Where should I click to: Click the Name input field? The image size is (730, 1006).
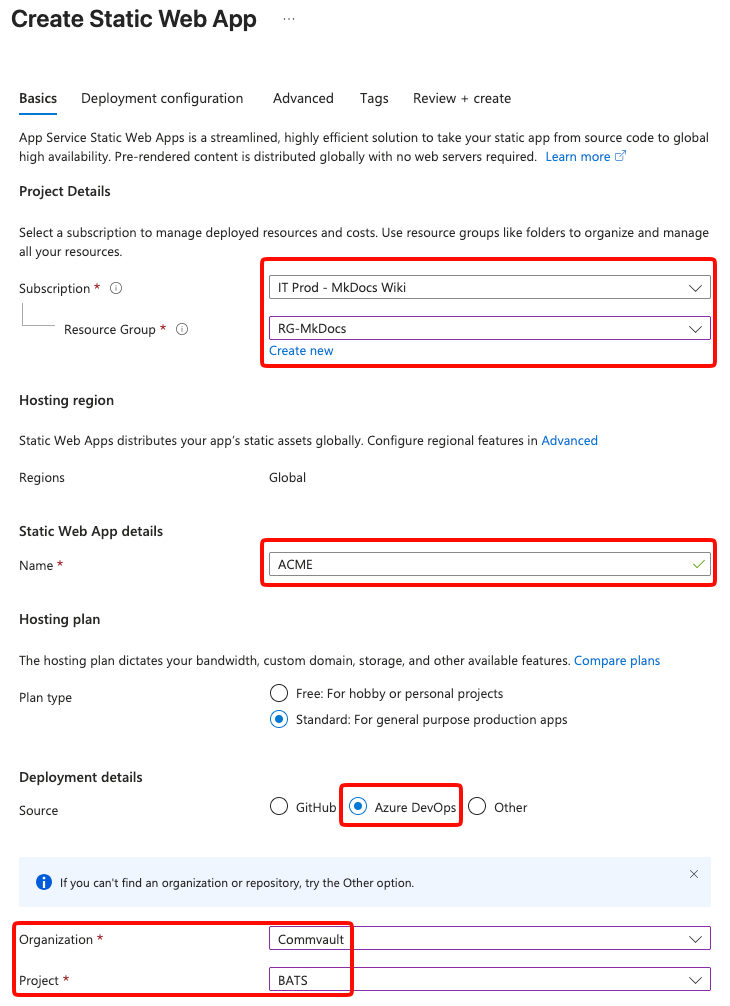pyautogui.click(x=480, y=565)
